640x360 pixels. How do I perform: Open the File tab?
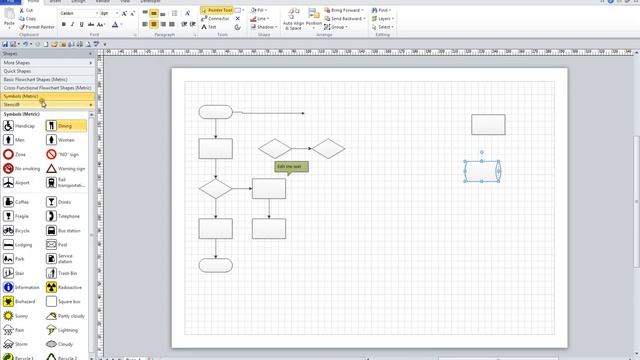coord(11,2)
